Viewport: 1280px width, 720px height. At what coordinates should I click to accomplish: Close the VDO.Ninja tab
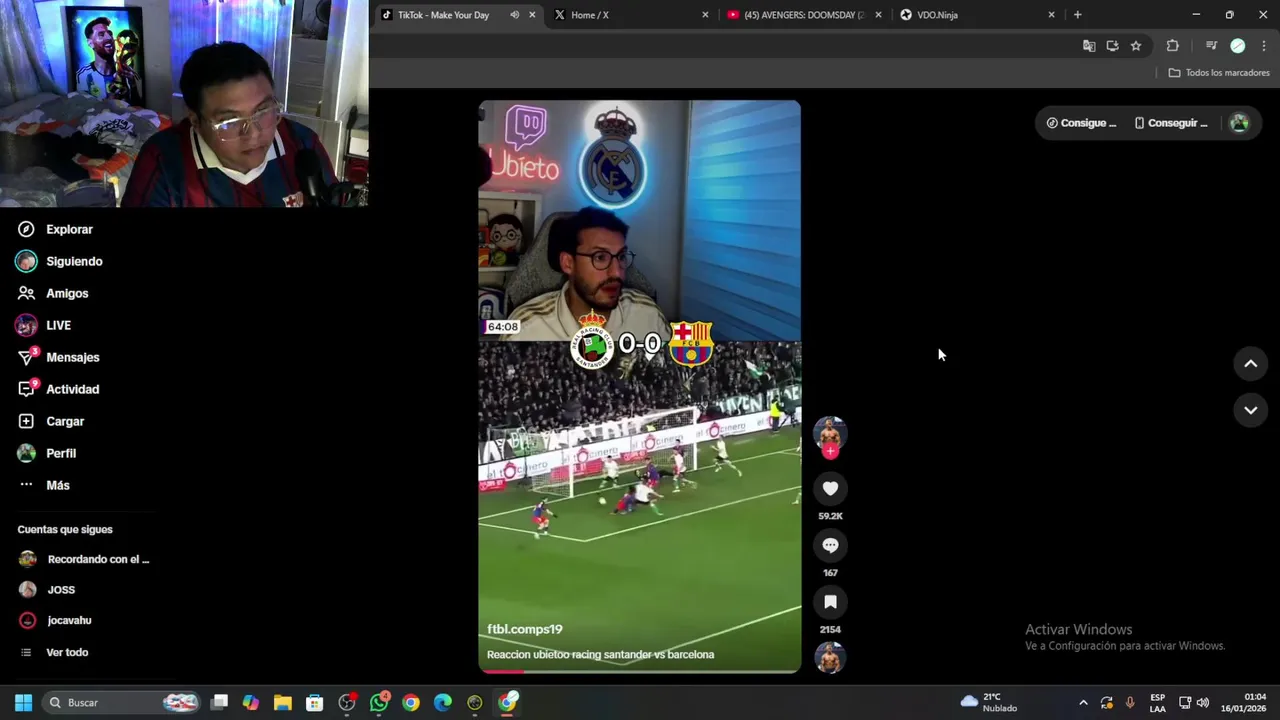1051,15
